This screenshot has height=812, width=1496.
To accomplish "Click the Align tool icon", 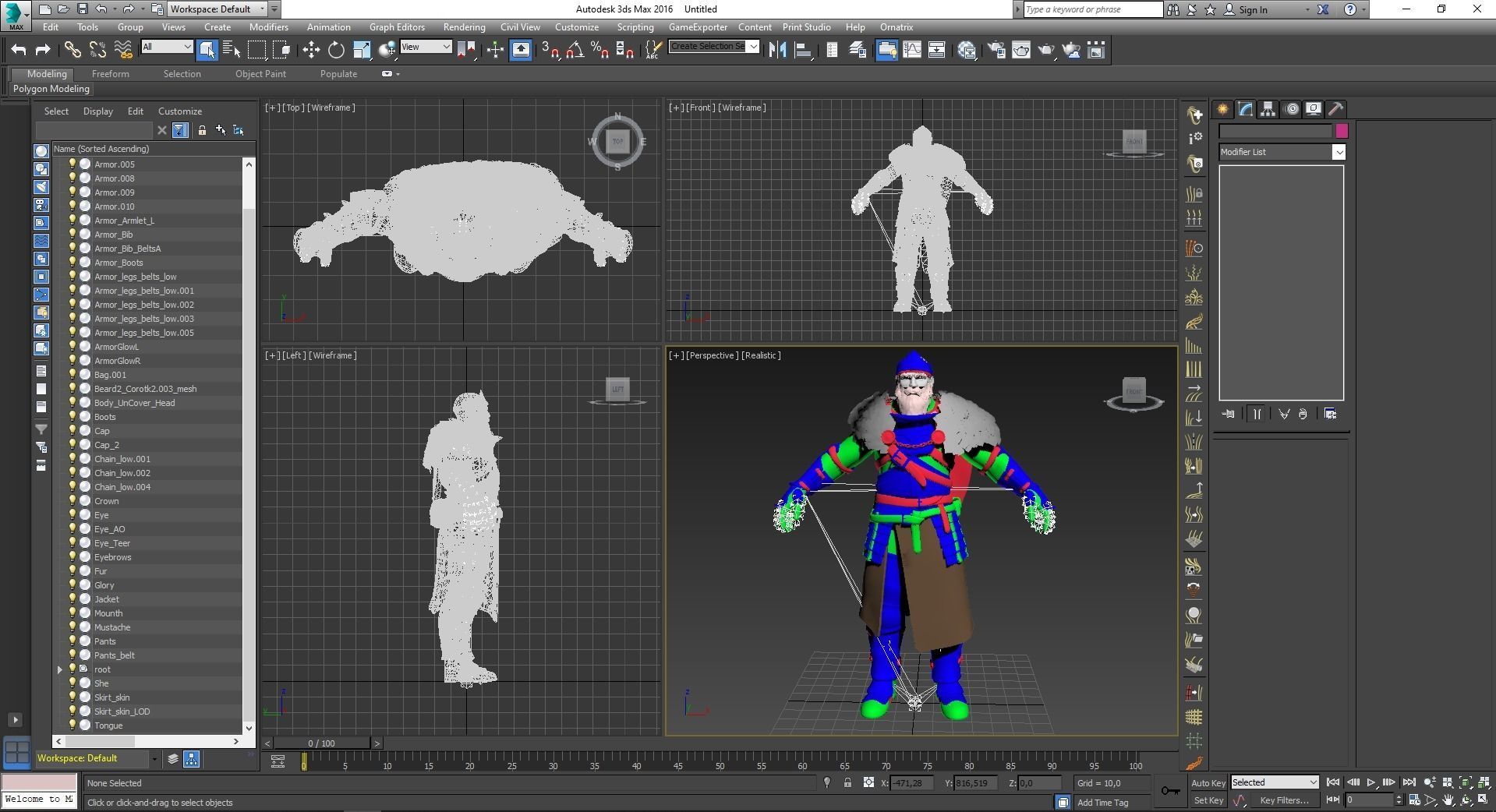I will (x=802, y=50).
